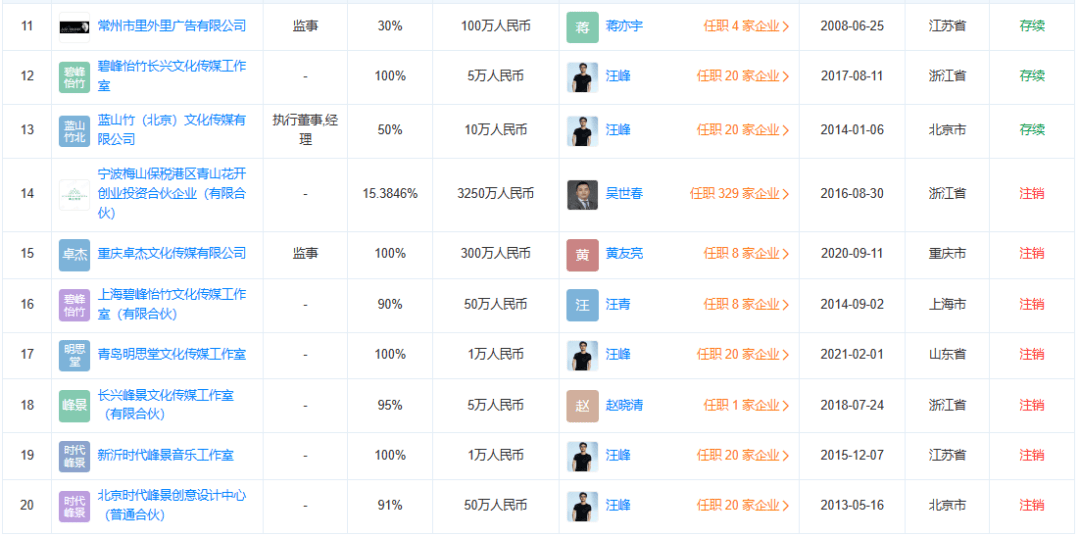
Task: Click the photo avatar of 吴世春
Action: click(582, 194)
